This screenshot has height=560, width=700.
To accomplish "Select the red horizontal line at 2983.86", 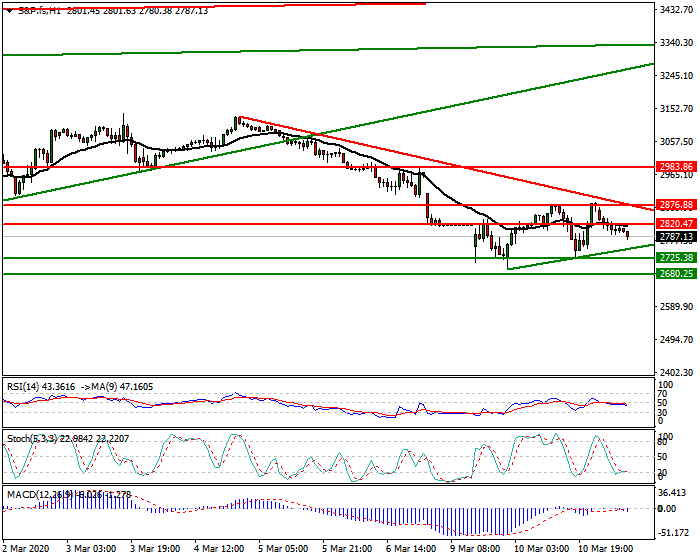I will [x=328, y=167].
